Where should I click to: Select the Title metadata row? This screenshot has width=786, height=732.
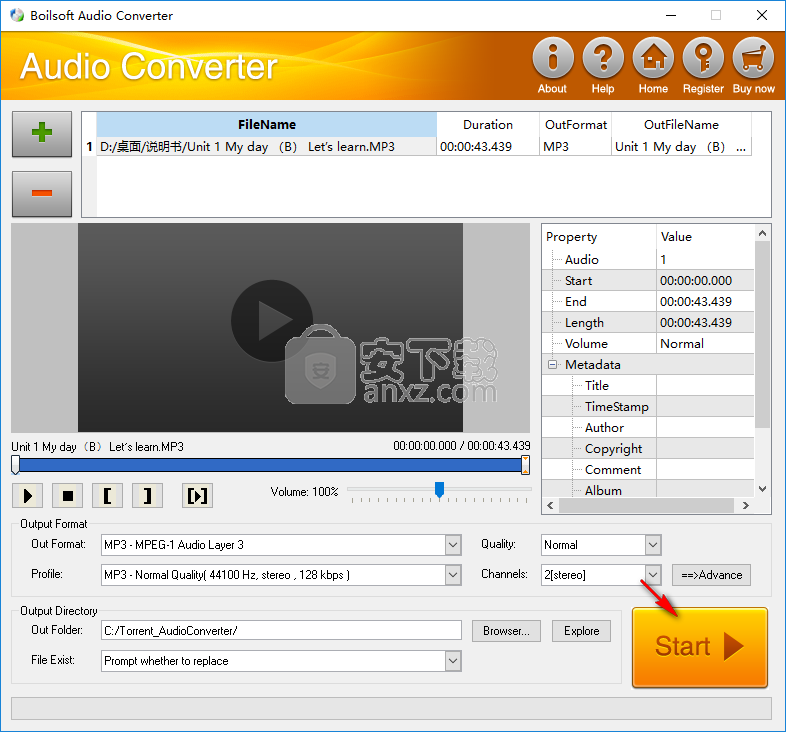pos(648,386)
